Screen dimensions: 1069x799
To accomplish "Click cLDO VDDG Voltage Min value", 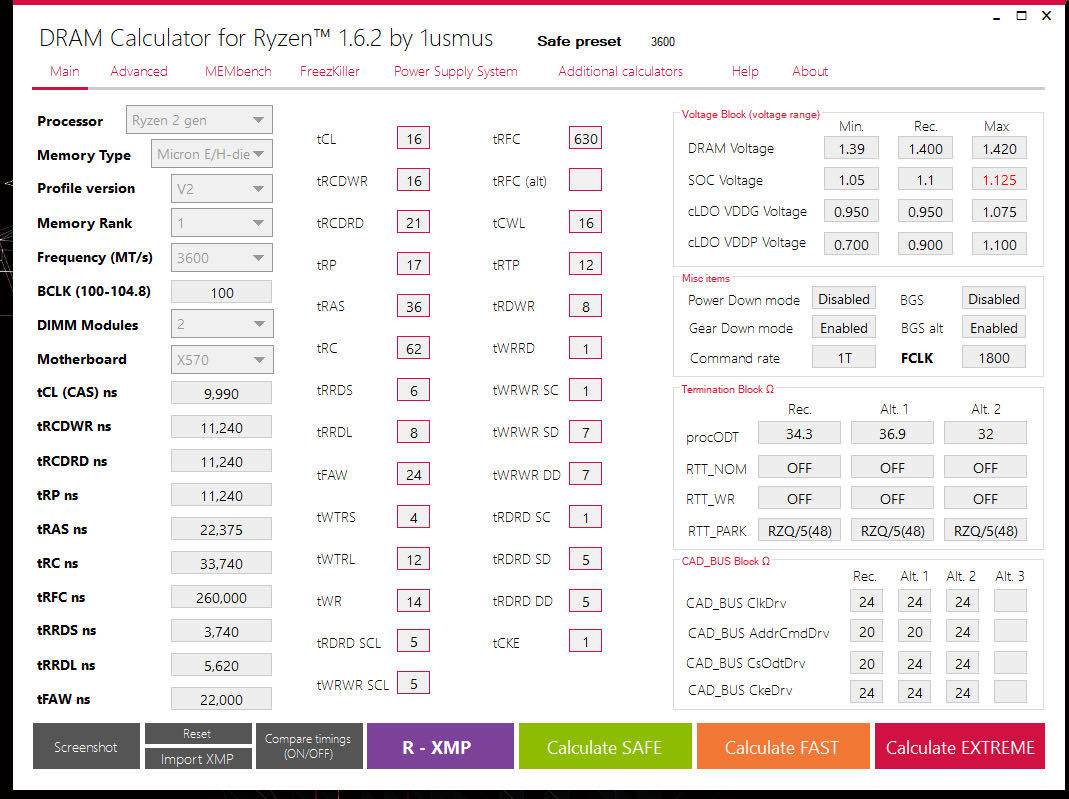I will (x=851, y=211).
